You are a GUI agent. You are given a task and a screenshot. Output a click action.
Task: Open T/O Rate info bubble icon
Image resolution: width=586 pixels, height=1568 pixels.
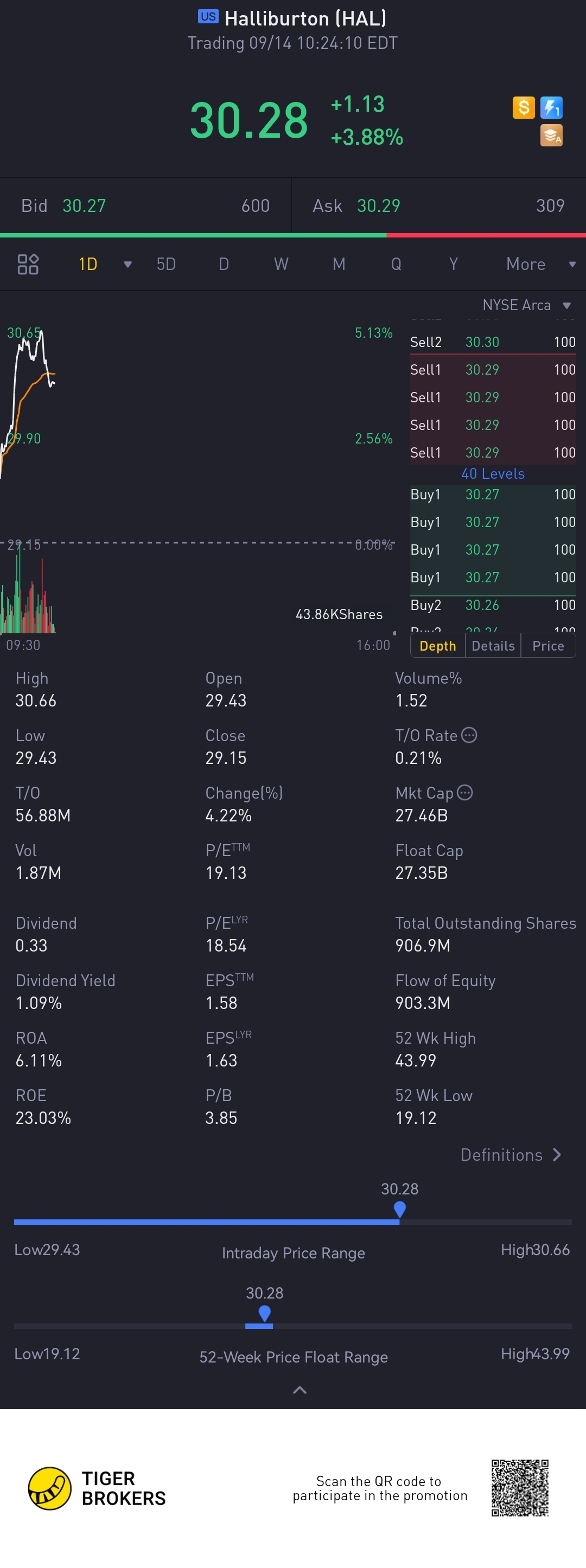(469, 735)
